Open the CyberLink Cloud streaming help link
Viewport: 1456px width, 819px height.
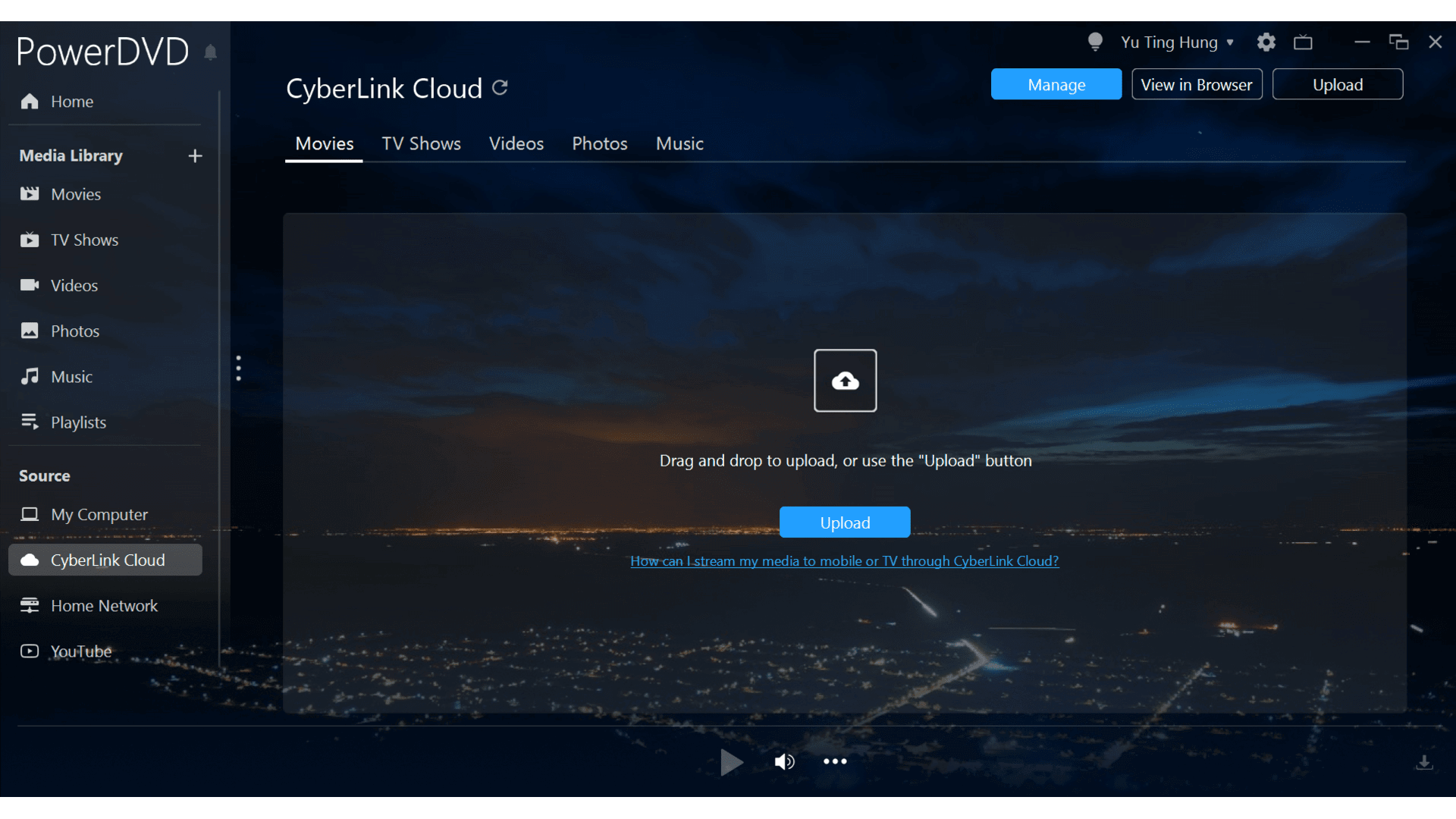(x=844, y=561)
